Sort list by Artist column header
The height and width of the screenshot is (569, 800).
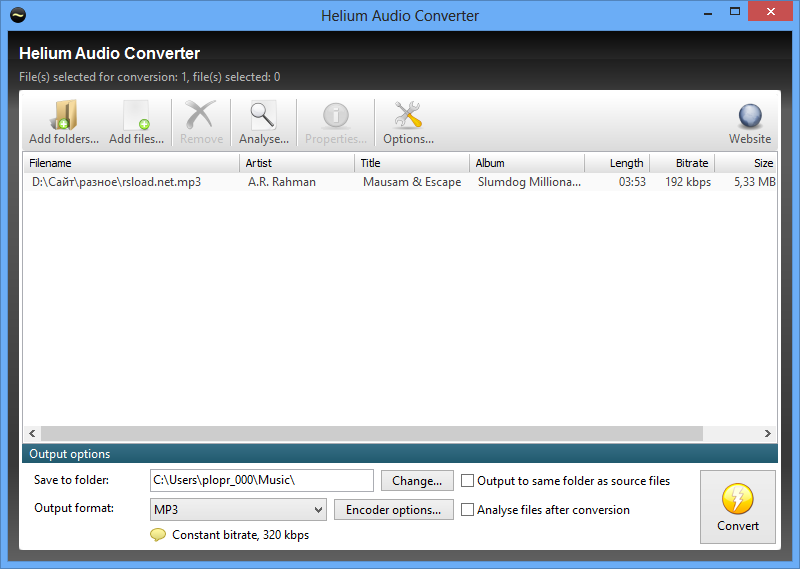297,163
